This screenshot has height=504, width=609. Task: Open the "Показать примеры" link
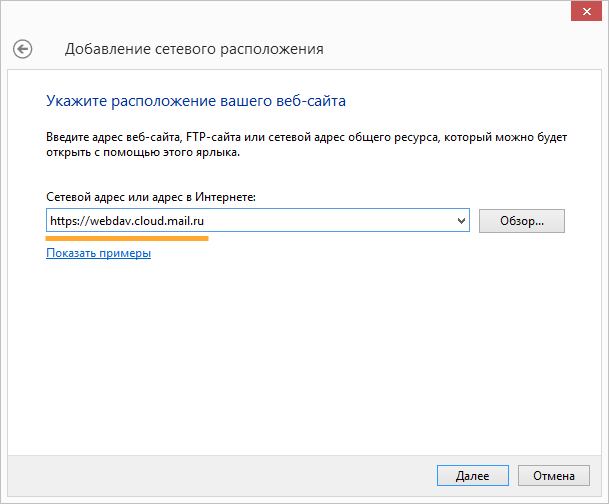[98, 254]
